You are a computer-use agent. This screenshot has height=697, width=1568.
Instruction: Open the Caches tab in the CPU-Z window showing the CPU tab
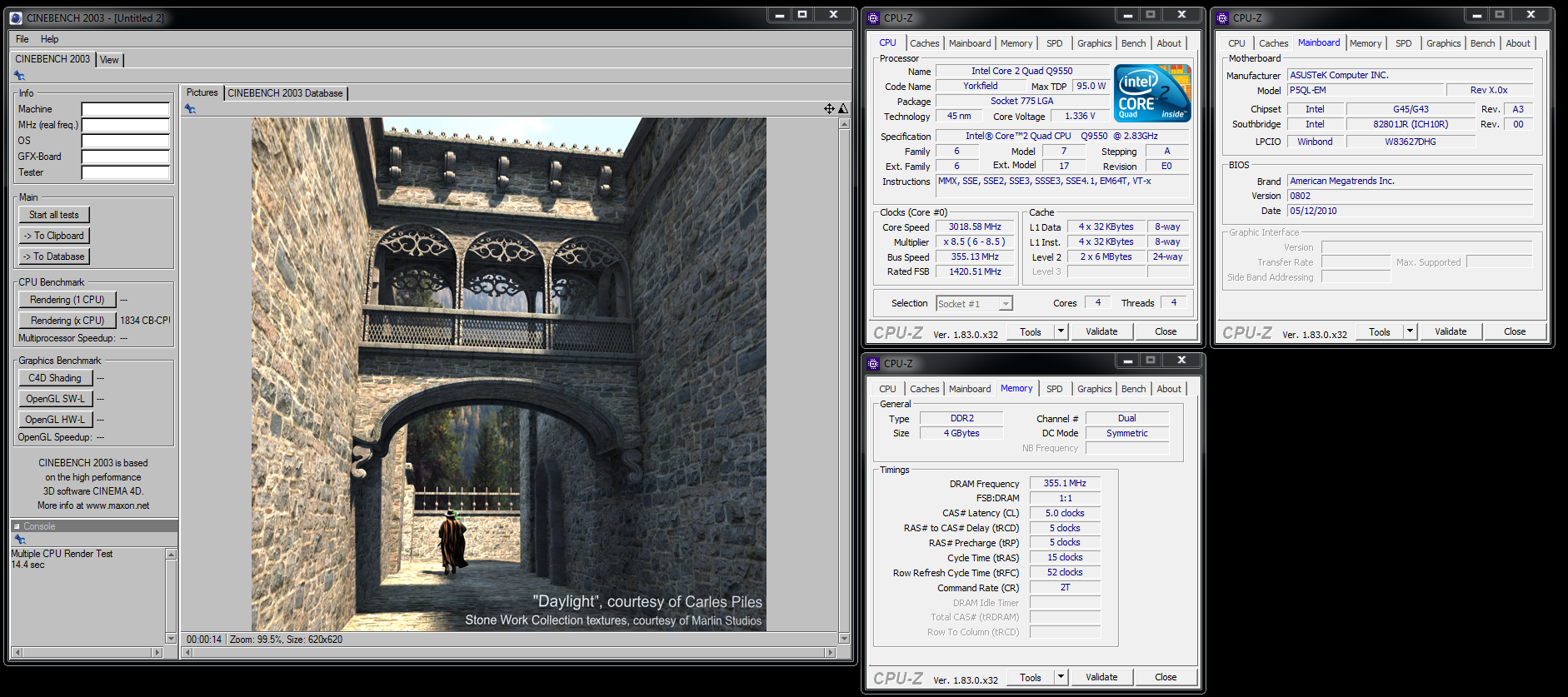pyautogui.click(x=924, y=43)
